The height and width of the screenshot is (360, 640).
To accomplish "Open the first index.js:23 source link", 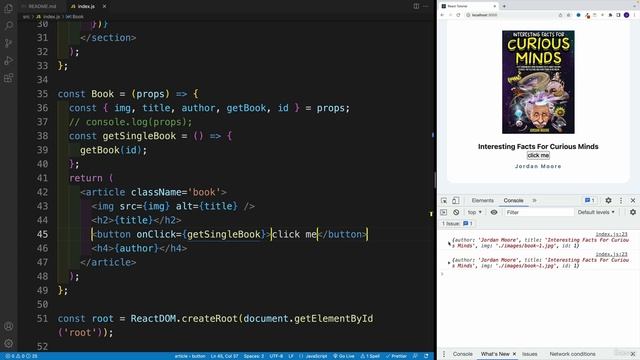I will click(611, 234).
